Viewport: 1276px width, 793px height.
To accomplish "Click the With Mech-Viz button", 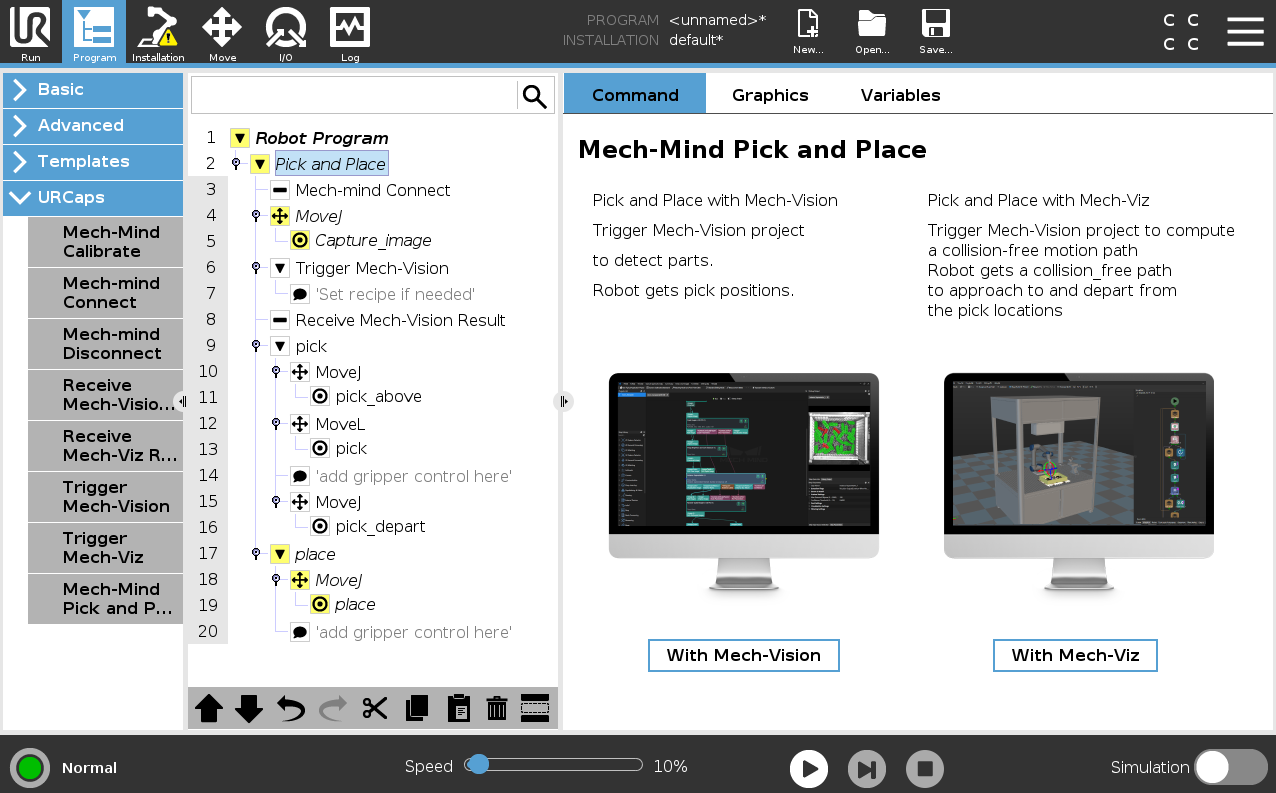I will pos(1075,655).
